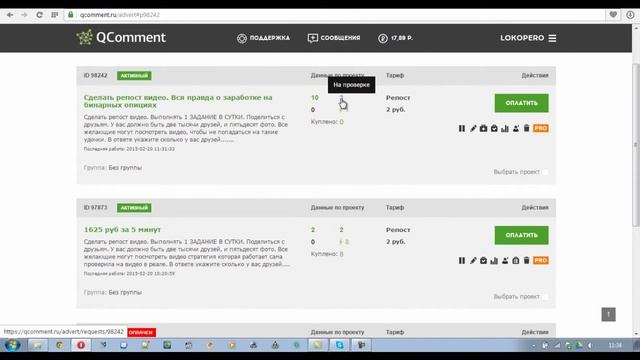The image size is (640, 360).
Task: Open chart statistics icon for project 97873
Action: pos(494,260)
